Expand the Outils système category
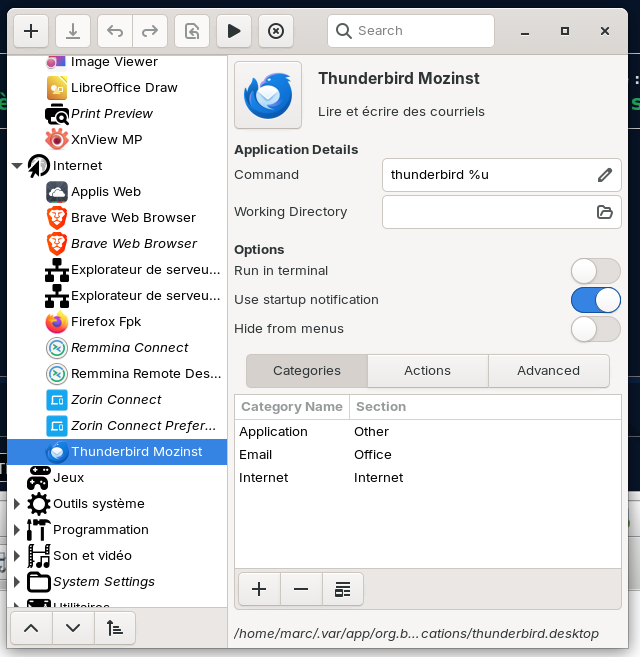Viewport: 640px width, 657px height. pyautogui.click(x=16, y=504)
